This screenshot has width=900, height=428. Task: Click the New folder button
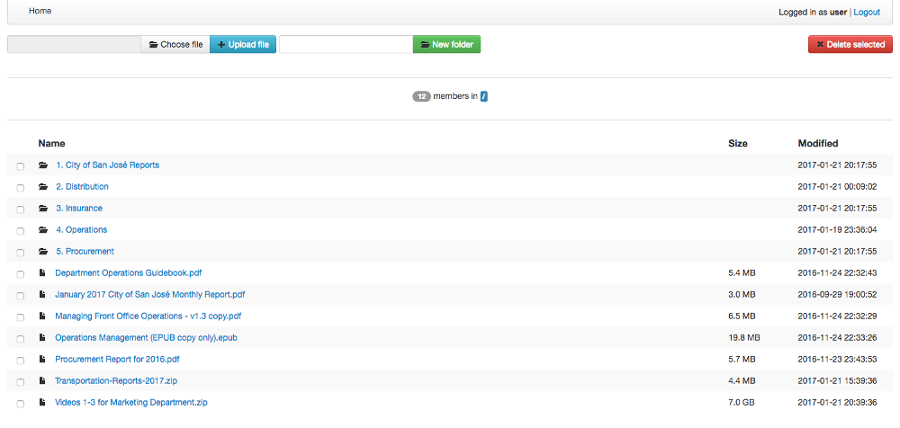pos(447,45)
